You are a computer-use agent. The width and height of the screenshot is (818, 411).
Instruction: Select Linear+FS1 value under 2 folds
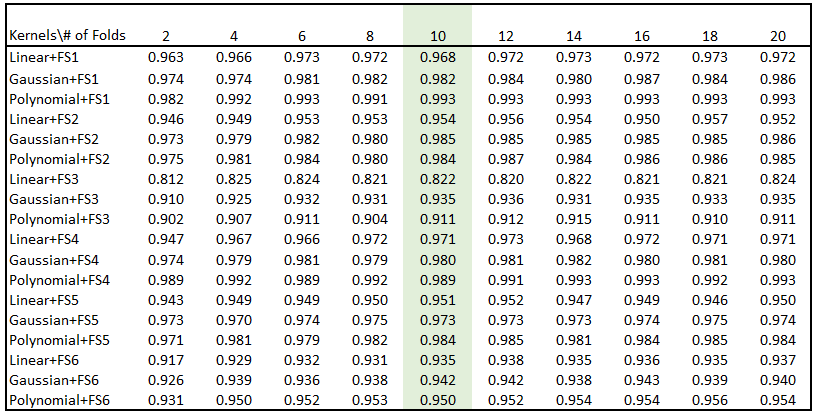[165, 57]
